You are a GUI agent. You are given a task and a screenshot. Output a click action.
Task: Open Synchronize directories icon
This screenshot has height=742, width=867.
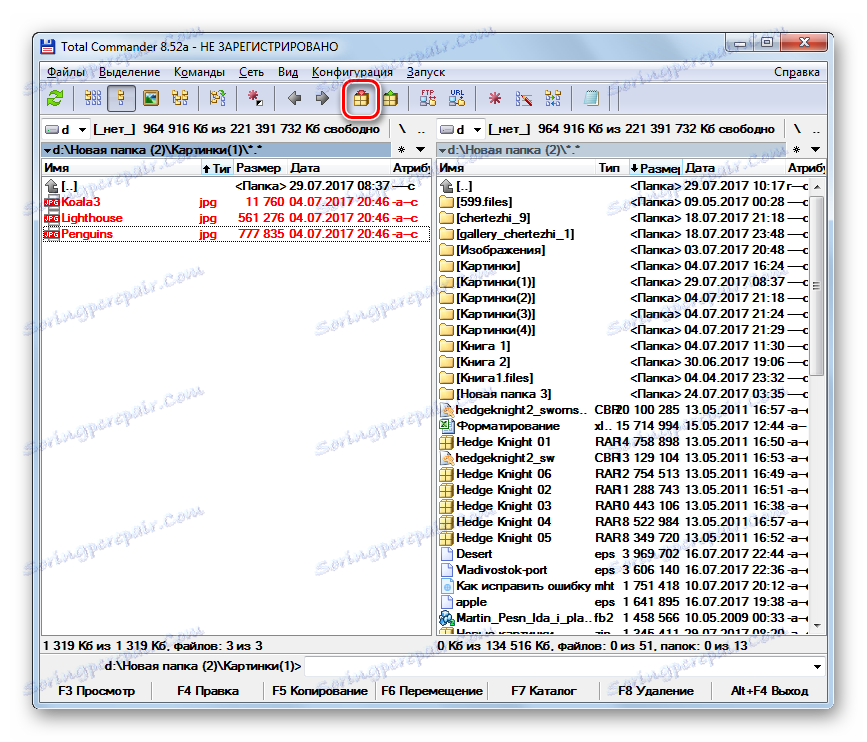[x=553, y=98]
